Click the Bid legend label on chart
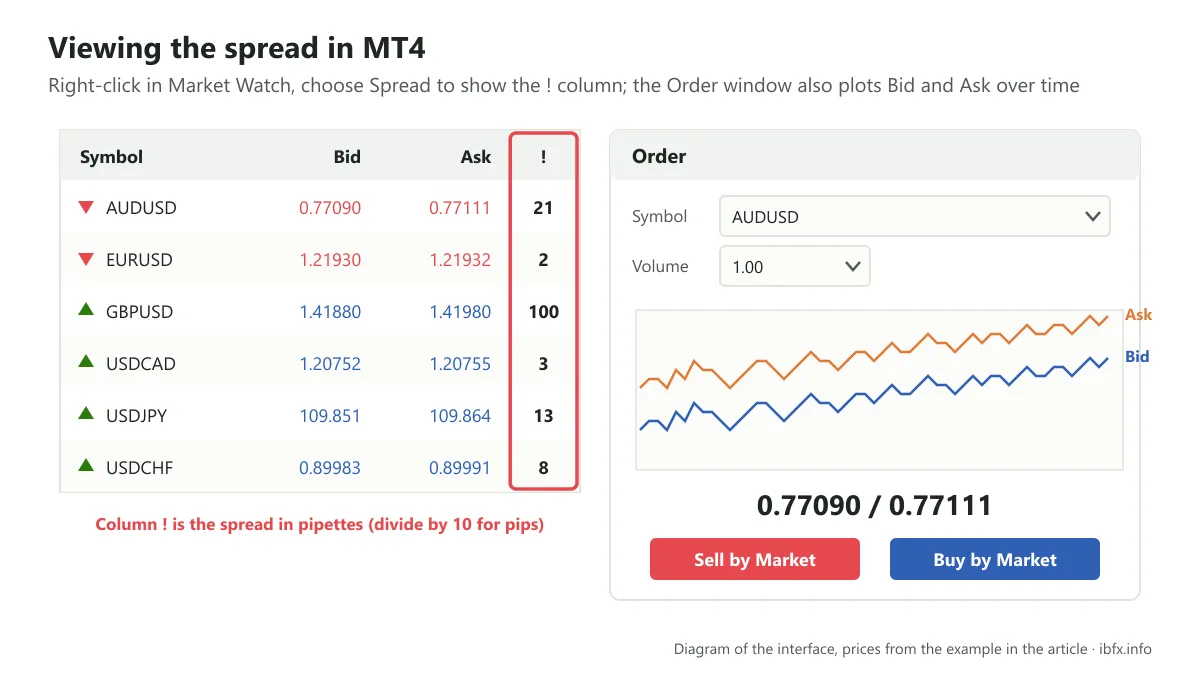This screenshot has height=675, width=1200. pyautogui.click(x=1137, y=356)
